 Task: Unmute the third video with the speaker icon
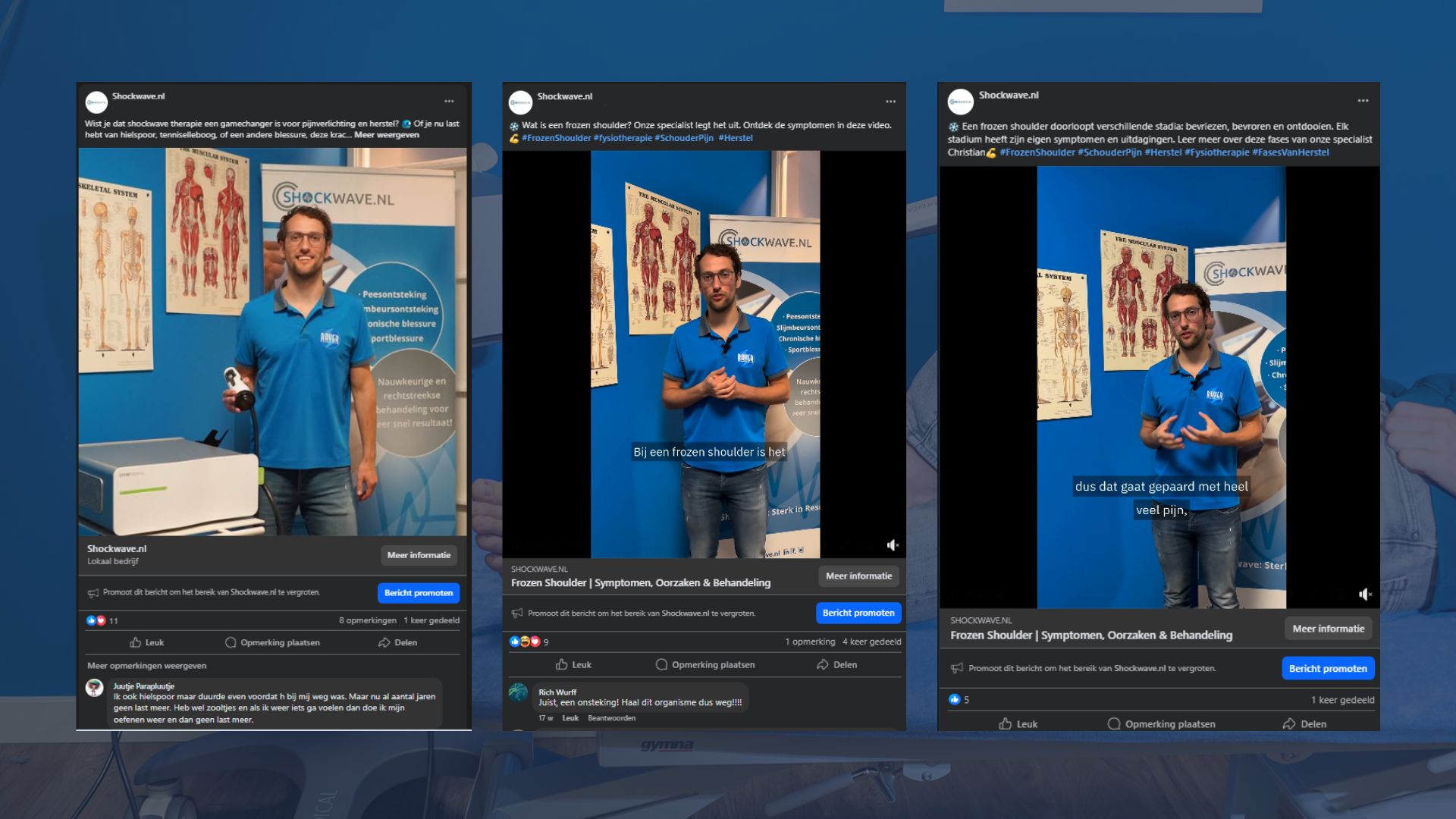1365,595
